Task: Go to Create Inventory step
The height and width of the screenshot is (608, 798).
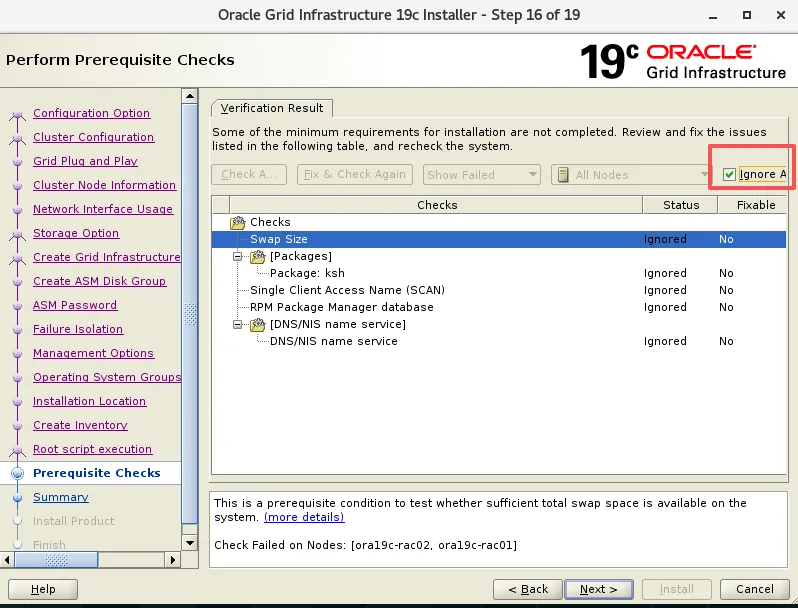Action: (x=80, y=425)
